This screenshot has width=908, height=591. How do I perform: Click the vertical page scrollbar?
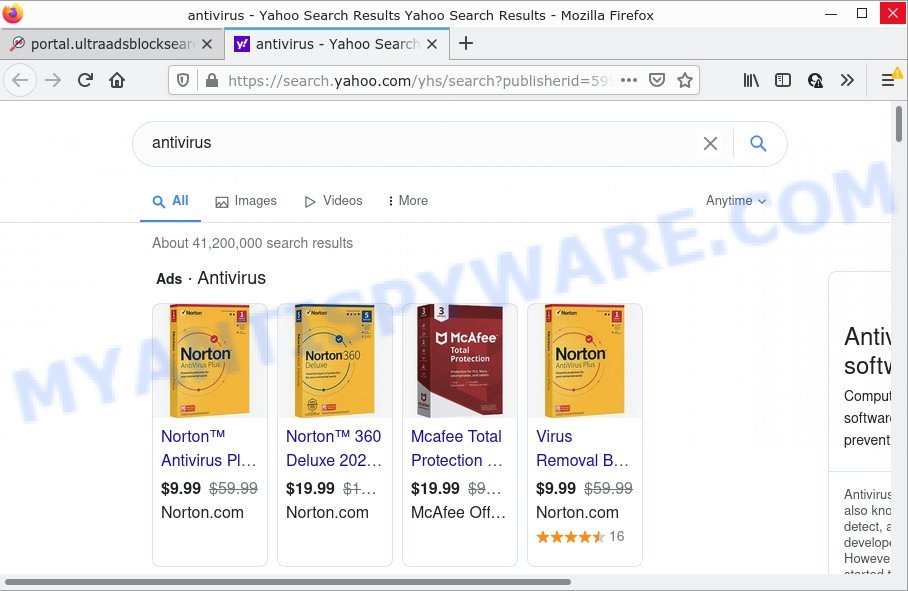pos(899,124)
